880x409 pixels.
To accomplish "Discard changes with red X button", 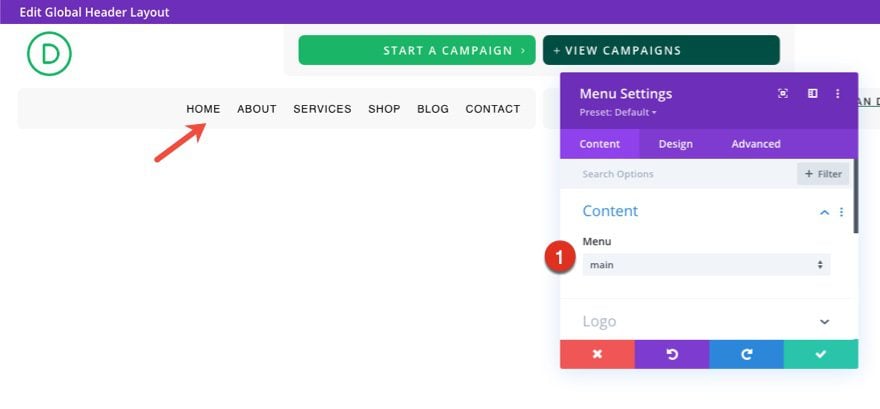I will (597, 354).
